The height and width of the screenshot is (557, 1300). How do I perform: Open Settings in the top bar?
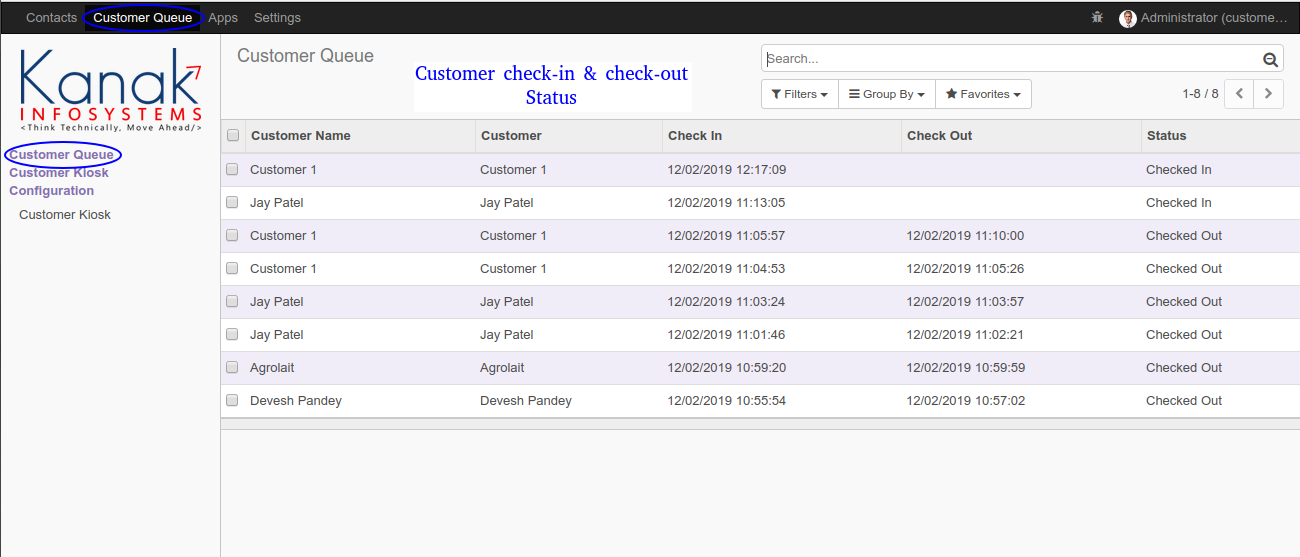point(277,18)
